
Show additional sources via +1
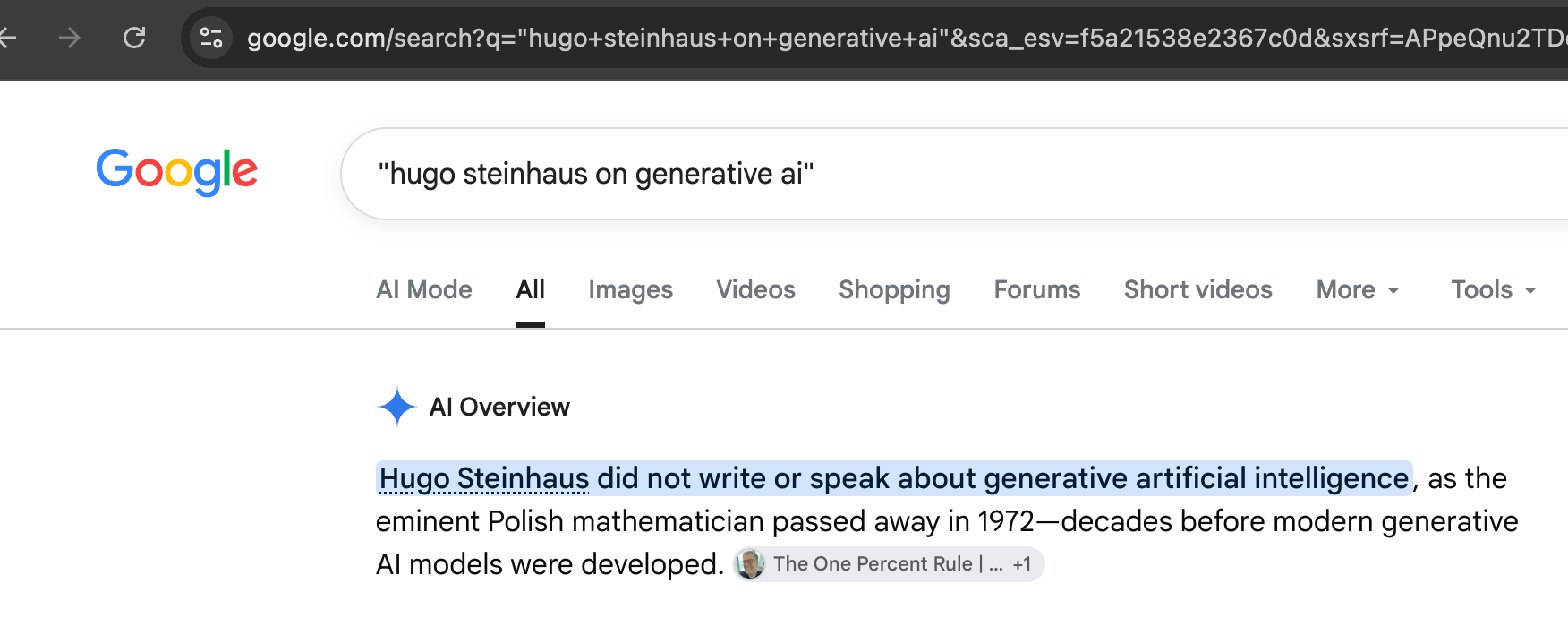click(x=1022, y=564)
